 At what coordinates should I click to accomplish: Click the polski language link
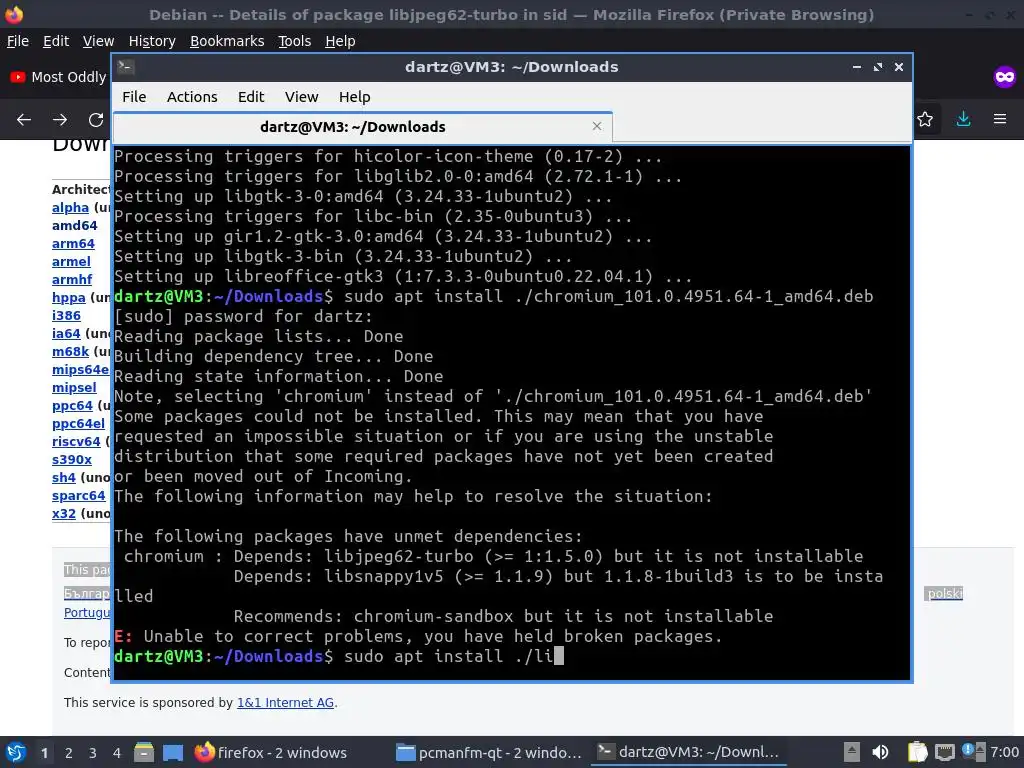tap(944, 594)
